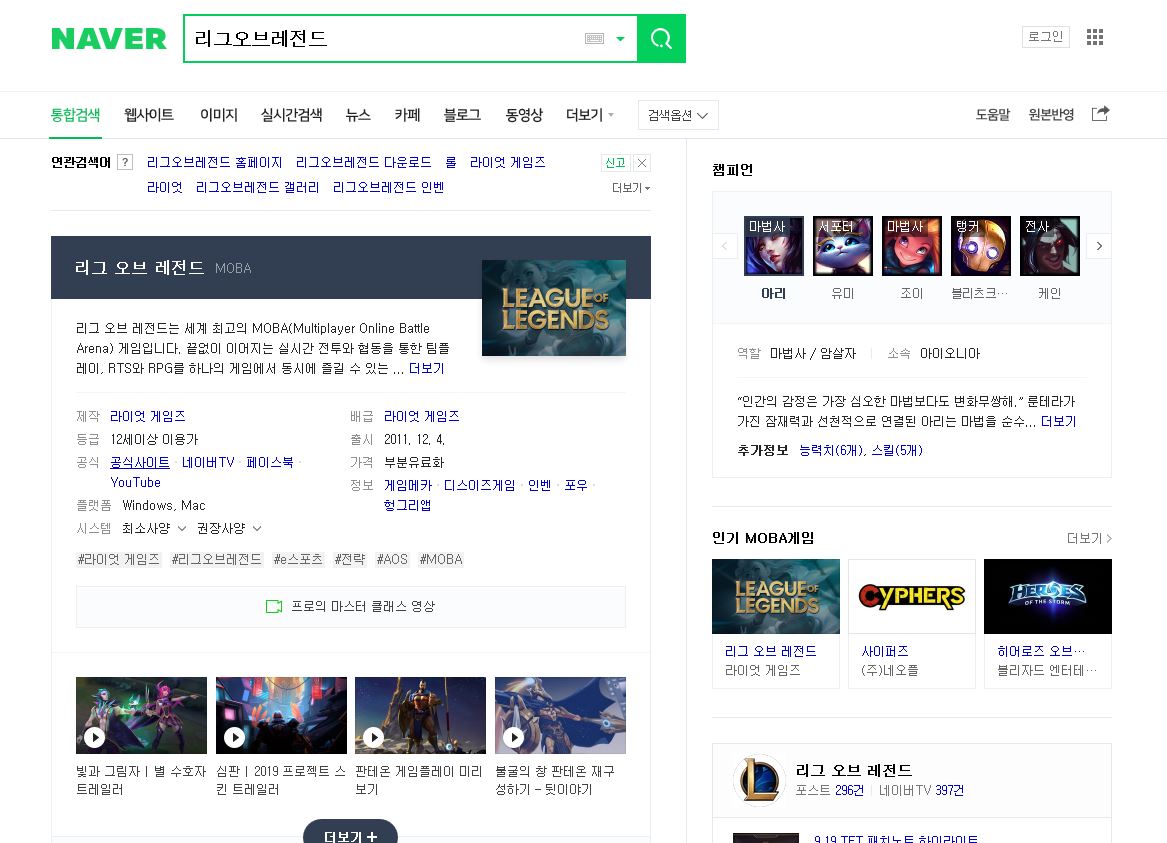Open the 네이버TV 397건 link
This screenshot has width=1167, height=843.
pyautogui.click(x=921, y=790)
